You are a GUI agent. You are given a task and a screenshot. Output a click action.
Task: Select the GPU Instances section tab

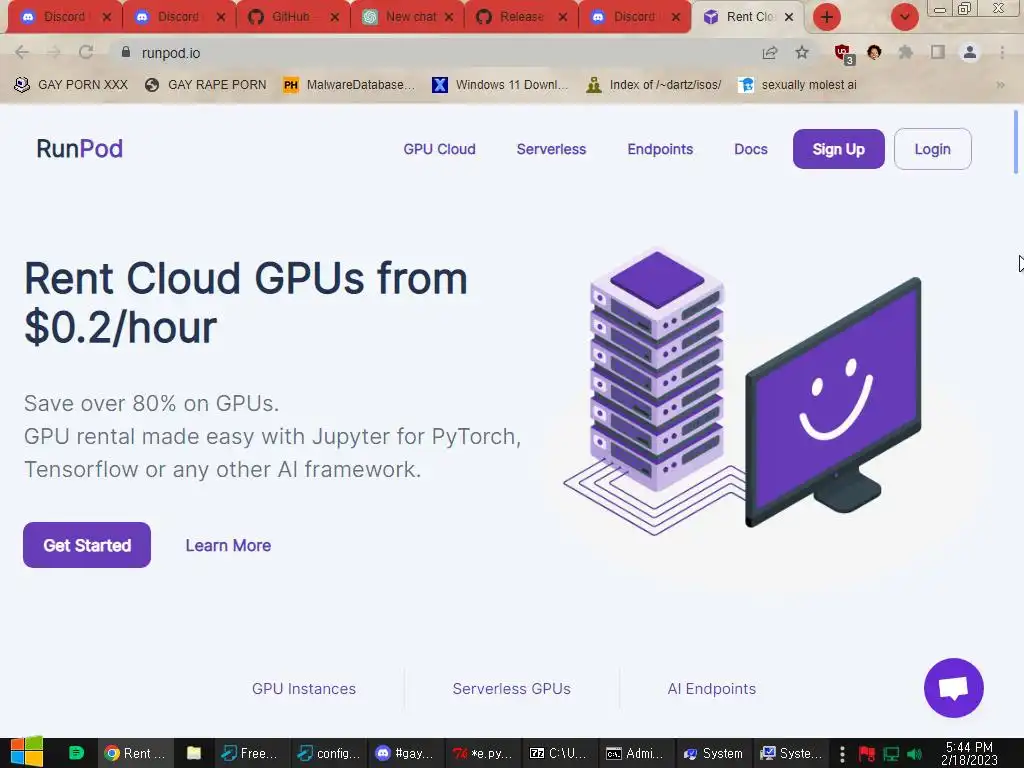point(304,688)
